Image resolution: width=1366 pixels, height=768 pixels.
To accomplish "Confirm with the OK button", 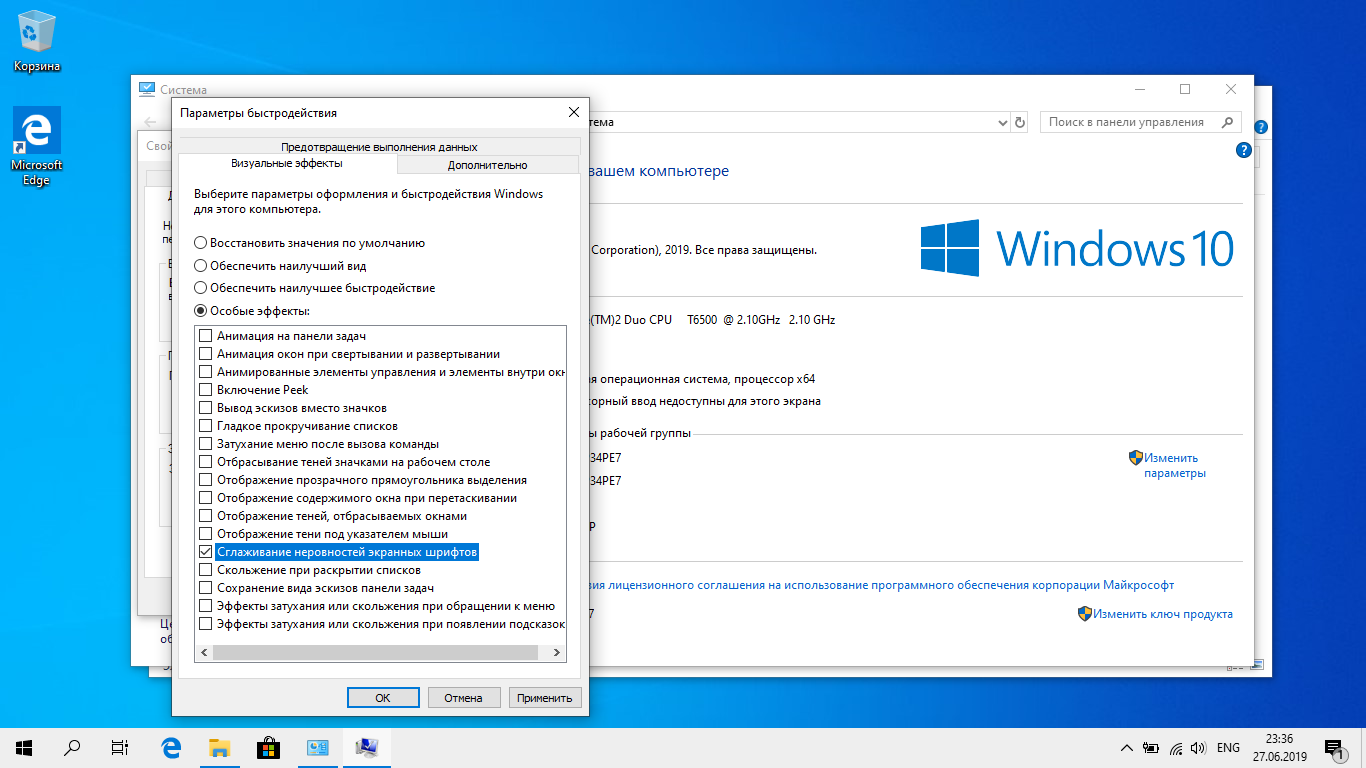I will 382,698.
